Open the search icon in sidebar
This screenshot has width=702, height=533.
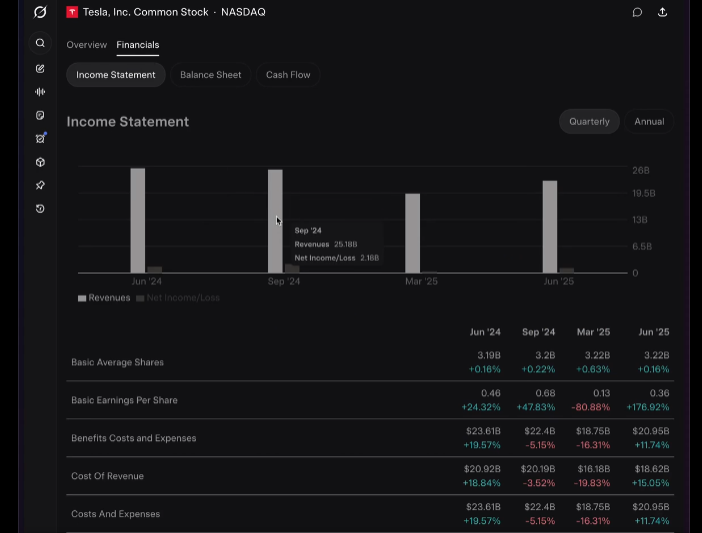pyautogui.click(x=40, y=43)
